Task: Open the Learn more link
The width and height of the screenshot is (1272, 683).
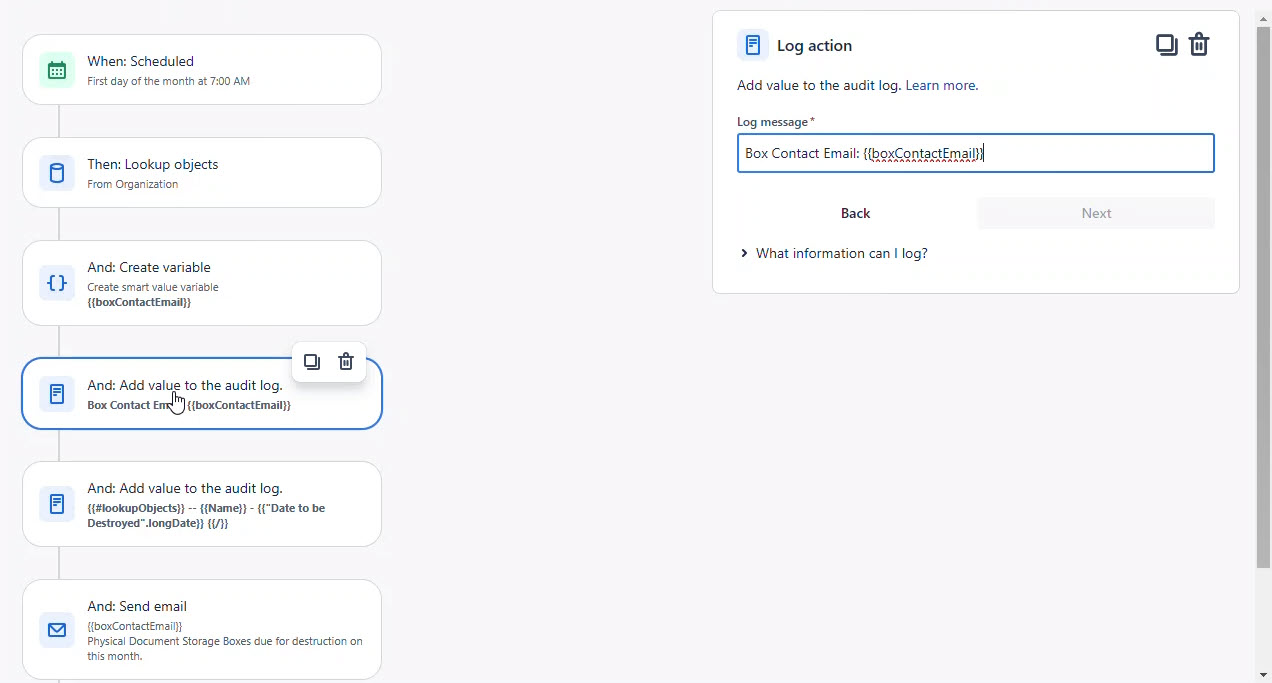Action: pos(940,85)
